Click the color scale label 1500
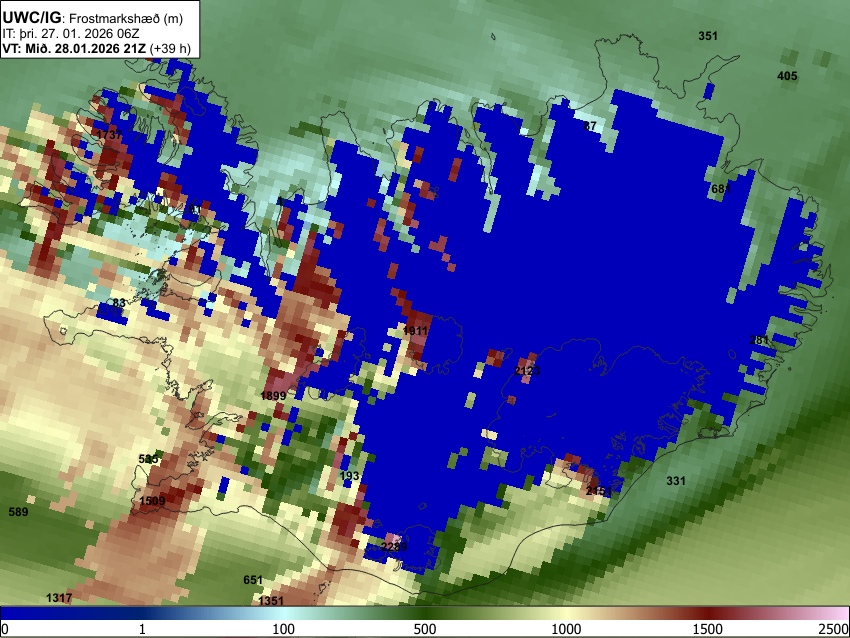850x638 pixels. (x=708, y=629)
